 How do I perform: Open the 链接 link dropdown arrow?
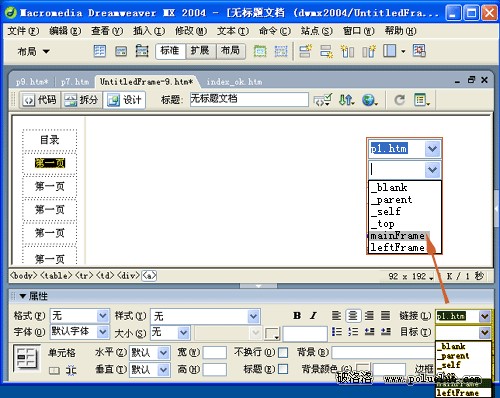pos(485,316)
